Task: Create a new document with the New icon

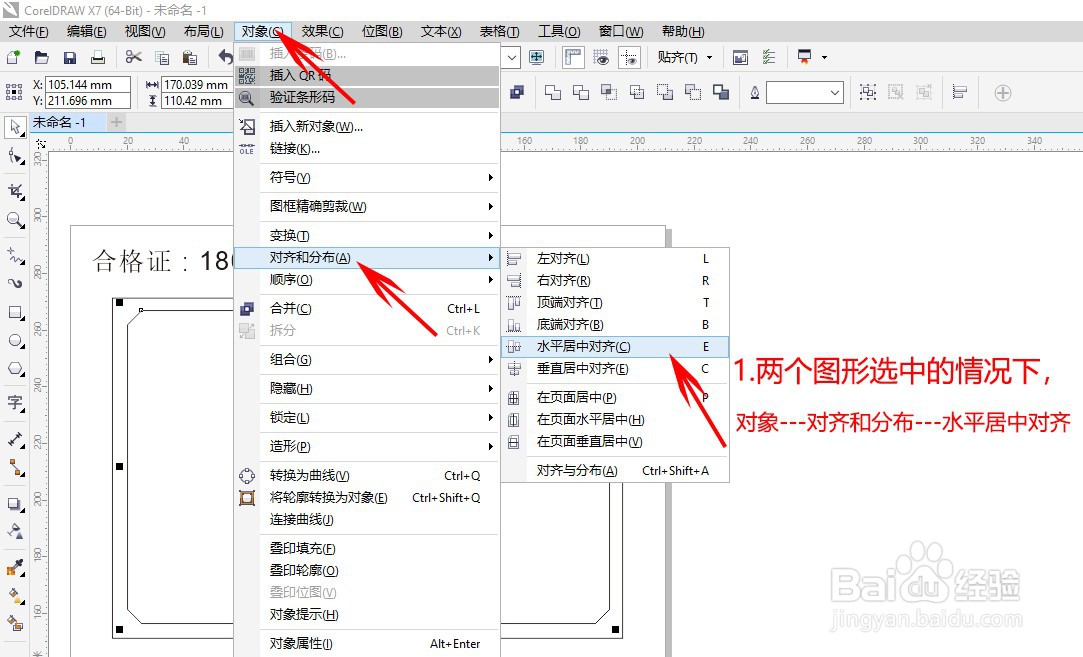Action: tap(12, 57)
